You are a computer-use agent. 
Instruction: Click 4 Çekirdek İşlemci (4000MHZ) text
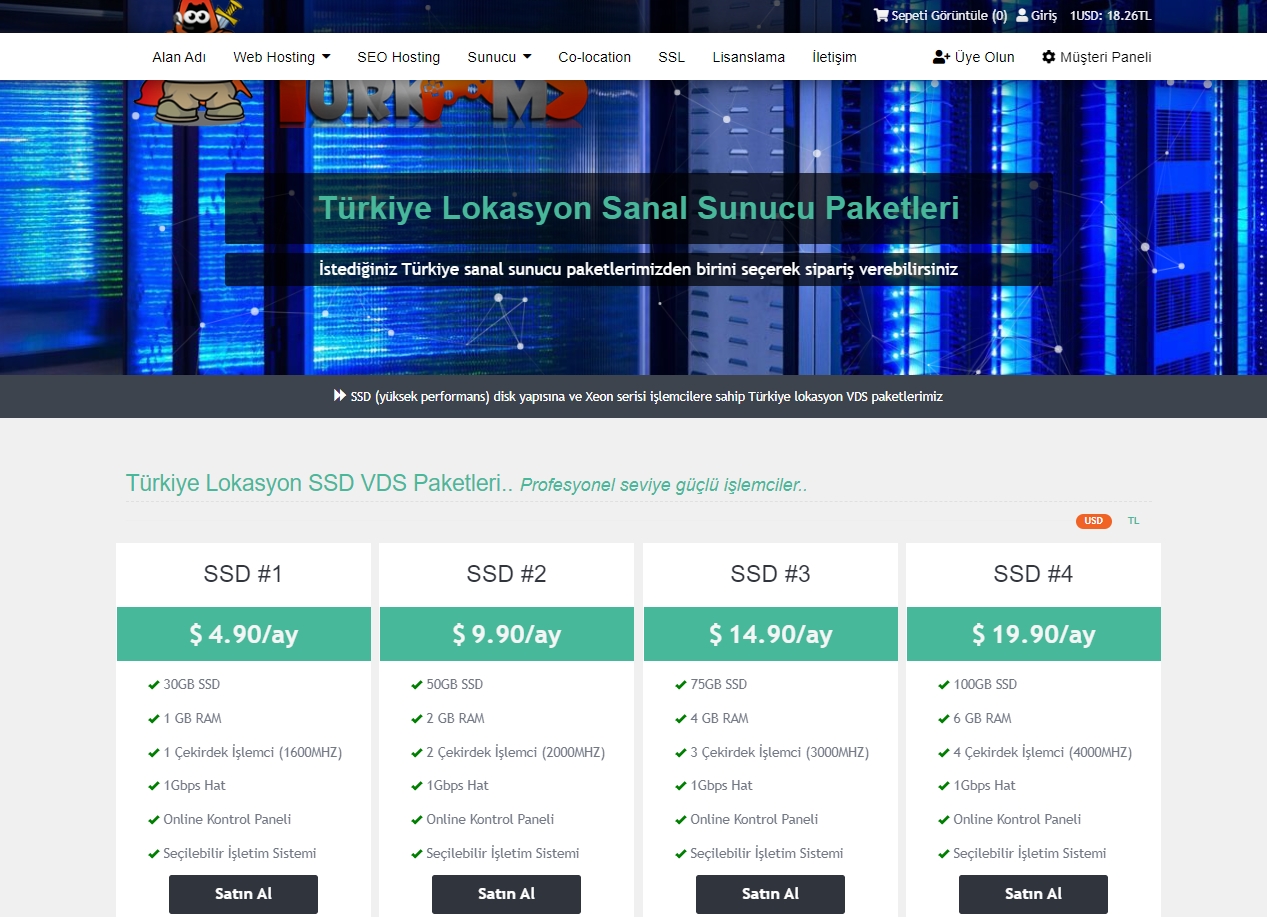1042,752
